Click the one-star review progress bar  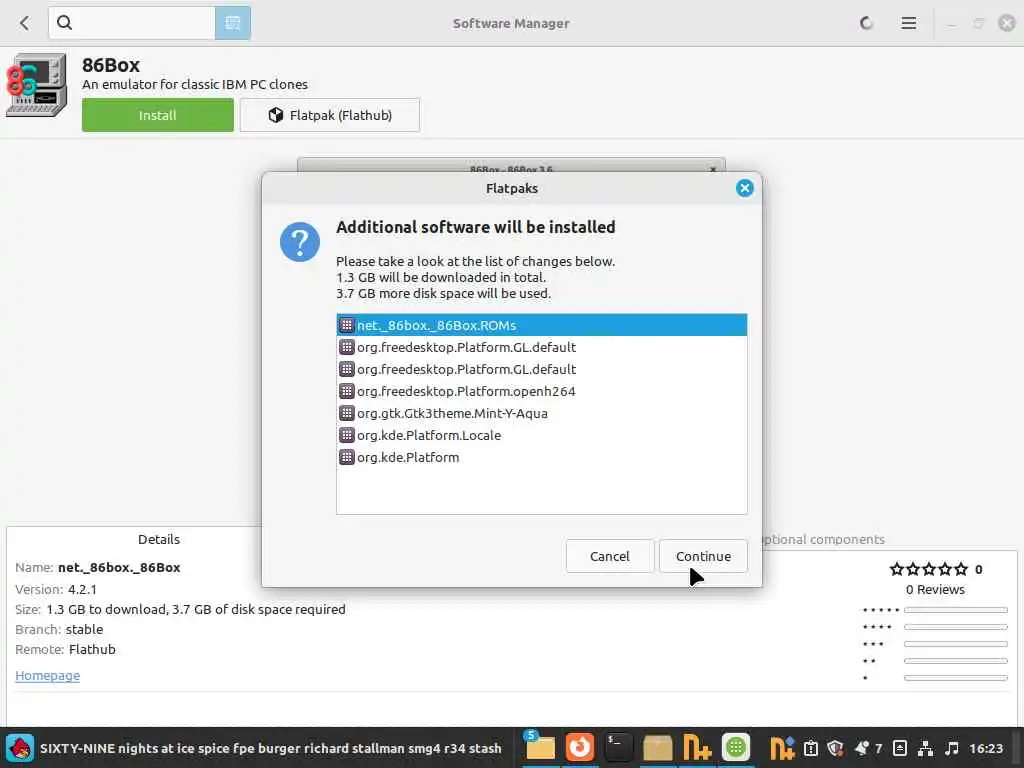click(x=955, y=678)
